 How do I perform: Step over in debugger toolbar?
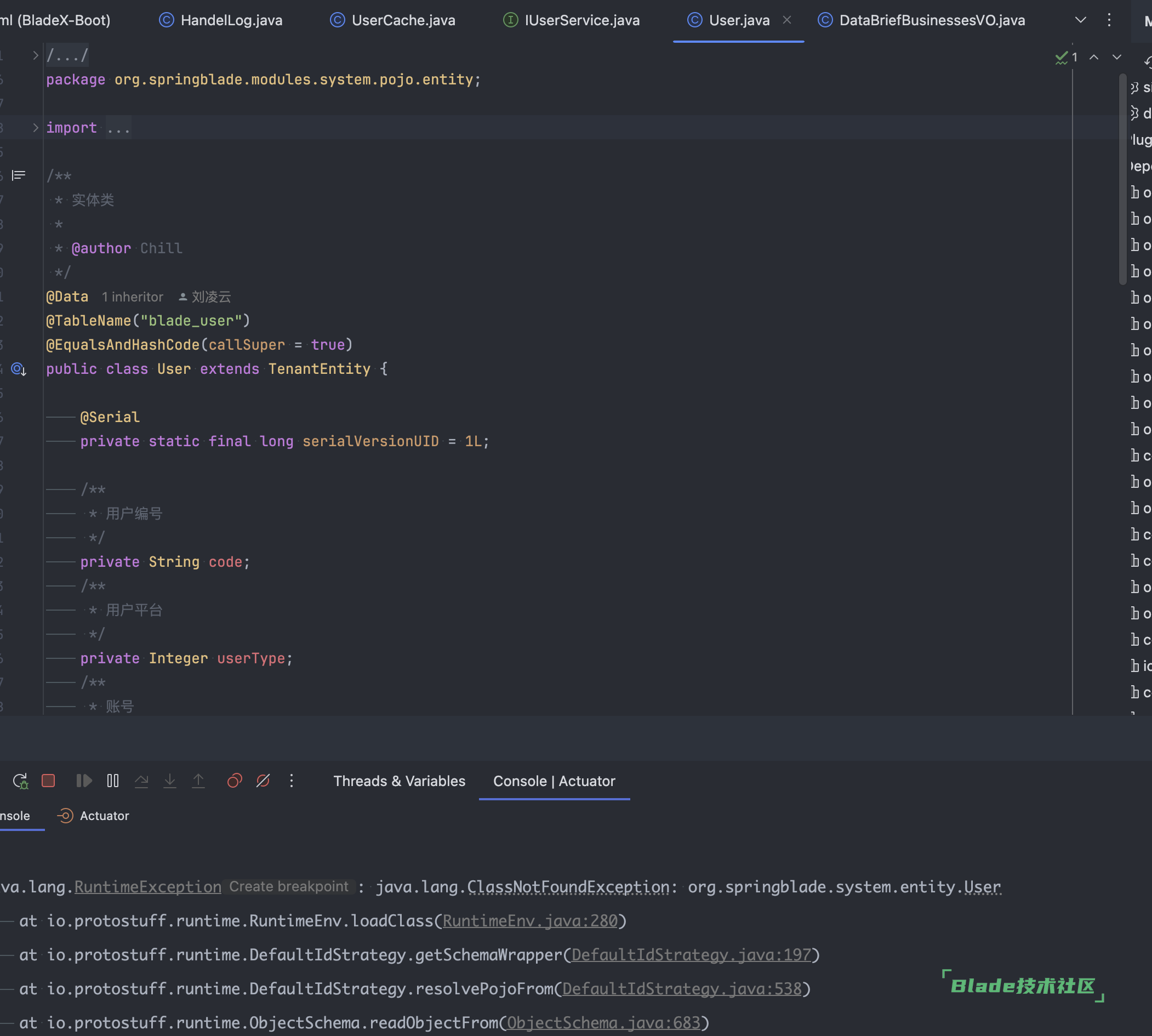[x=141, y=781]
